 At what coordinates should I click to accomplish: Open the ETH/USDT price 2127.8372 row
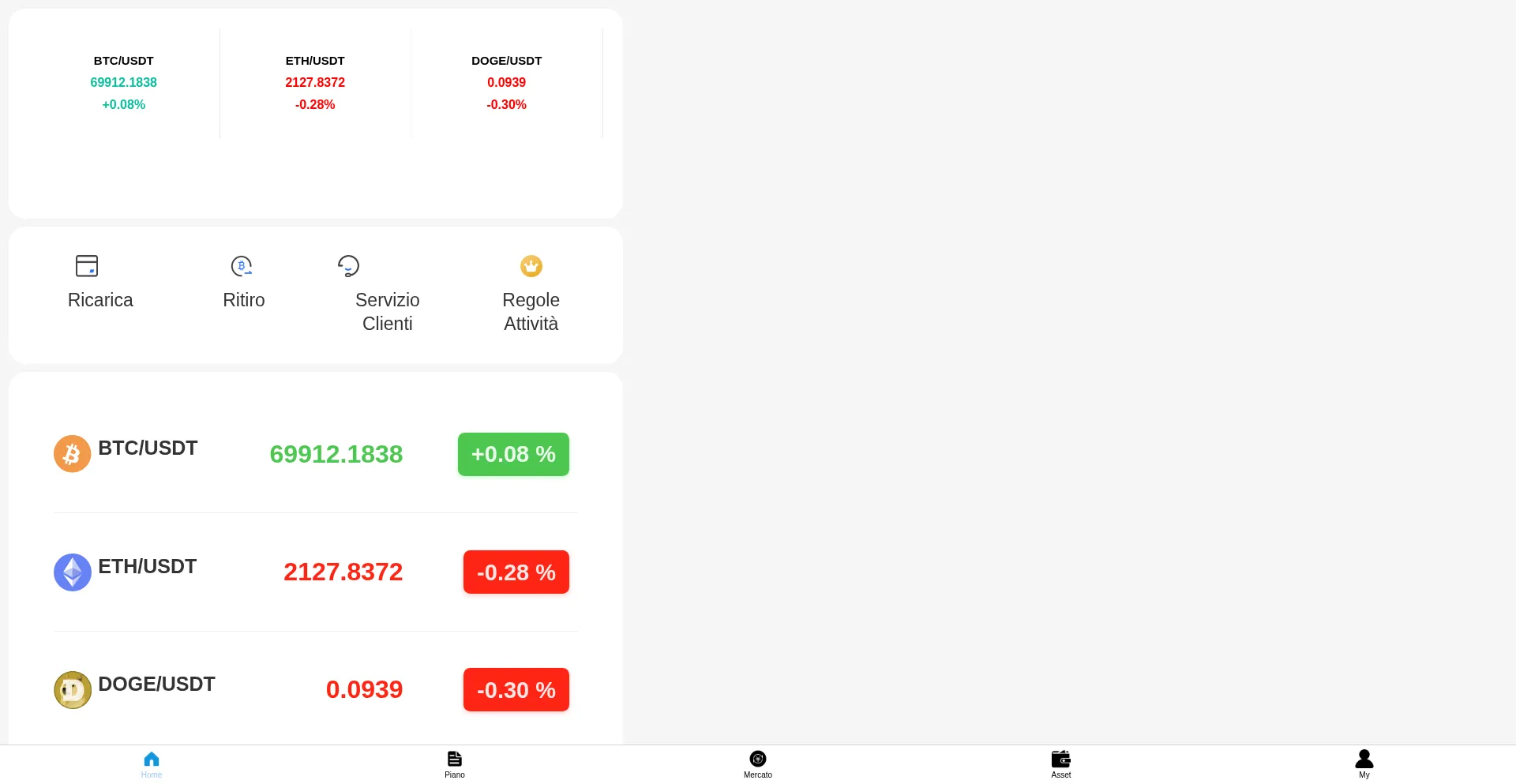316,572
